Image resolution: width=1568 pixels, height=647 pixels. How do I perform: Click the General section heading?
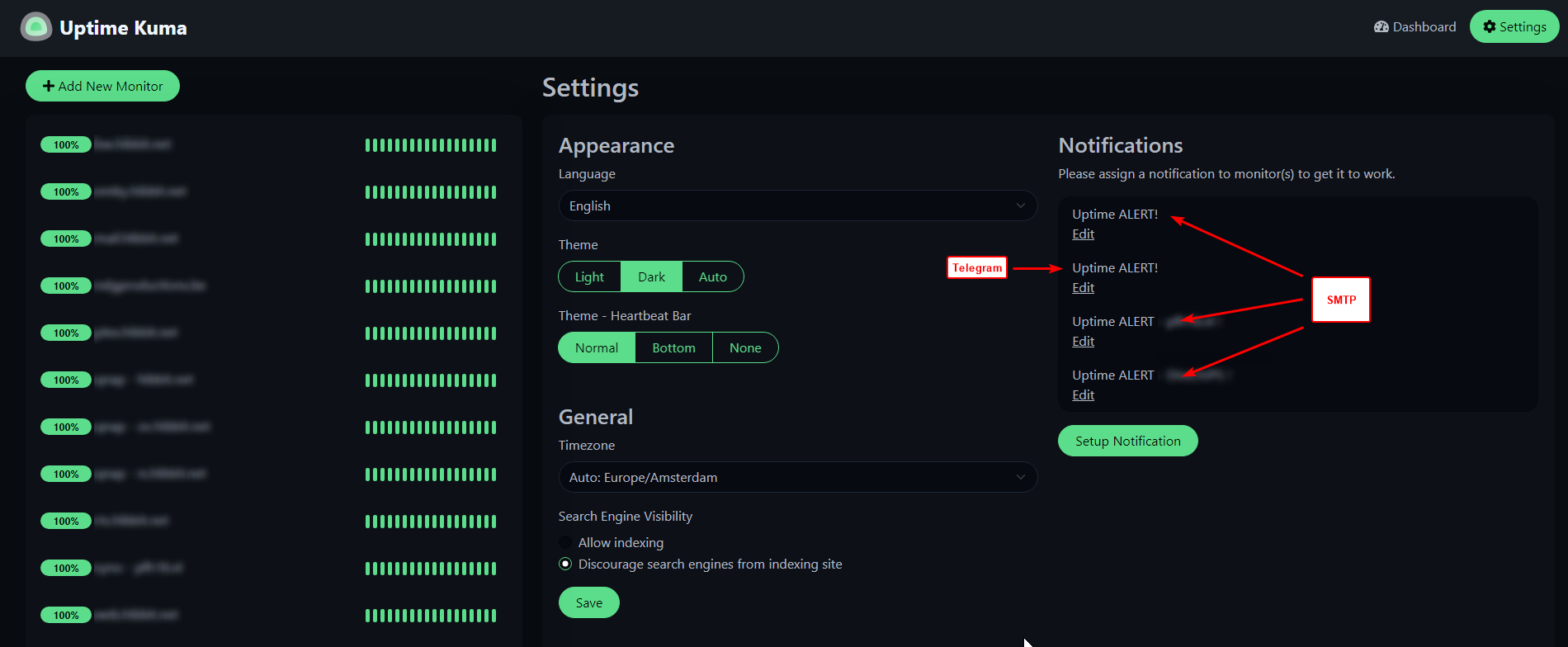[596, 417]
